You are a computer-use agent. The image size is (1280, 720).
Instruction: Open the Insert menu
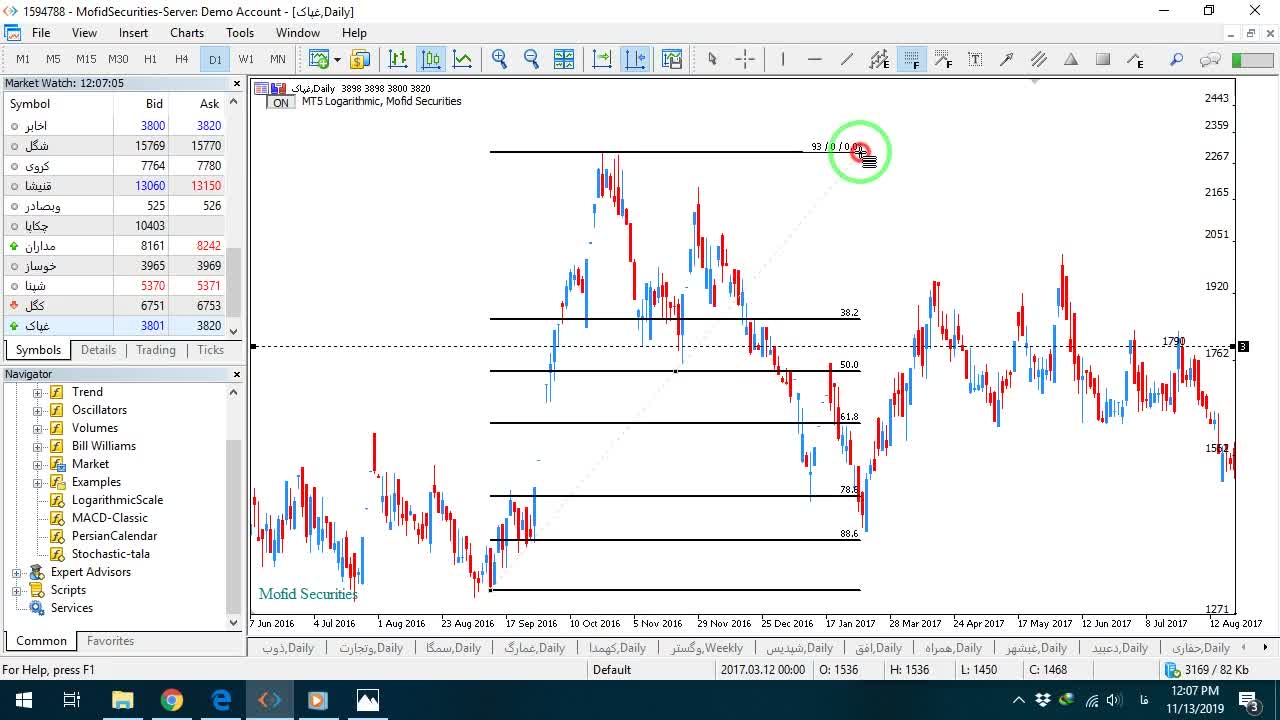pos(133,33)
